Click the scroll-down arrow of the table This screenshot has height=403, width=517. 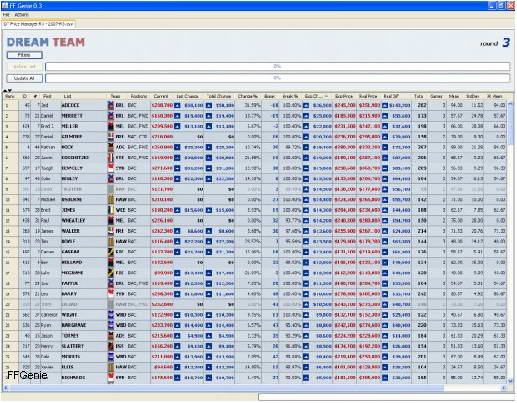click(x=510, y=380)
